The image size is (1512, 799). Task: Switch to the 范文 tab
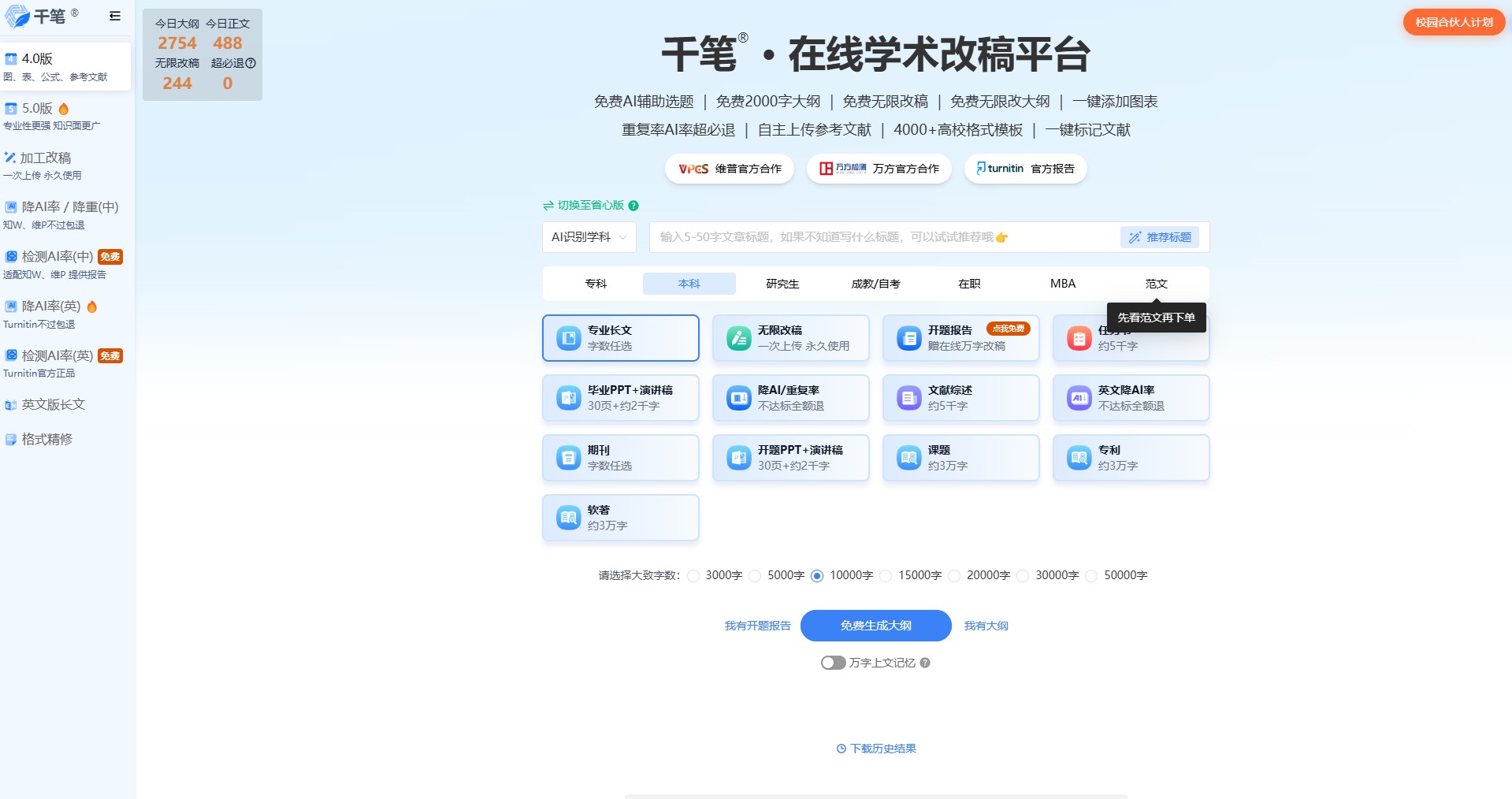point(1157,284)
